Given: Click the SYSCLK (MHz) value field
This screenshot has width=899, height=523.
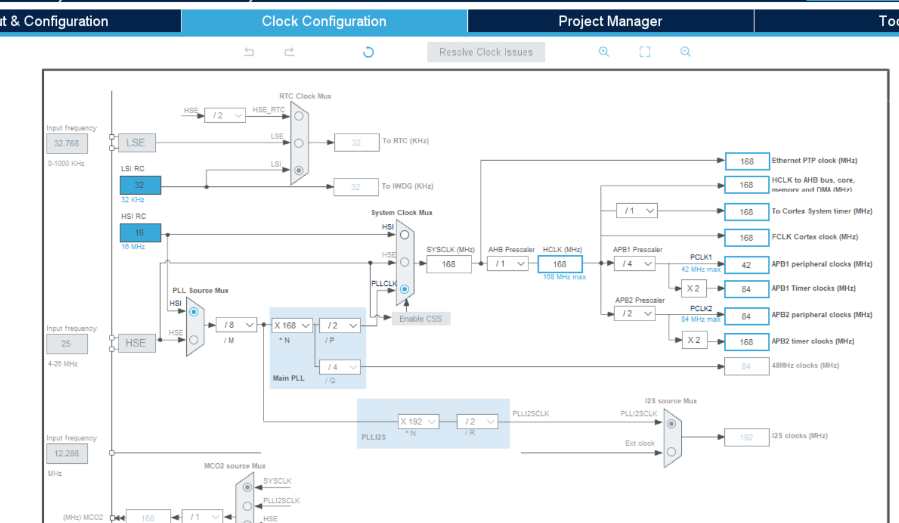Looking at the screenshot, I should [x=449, y=264].
